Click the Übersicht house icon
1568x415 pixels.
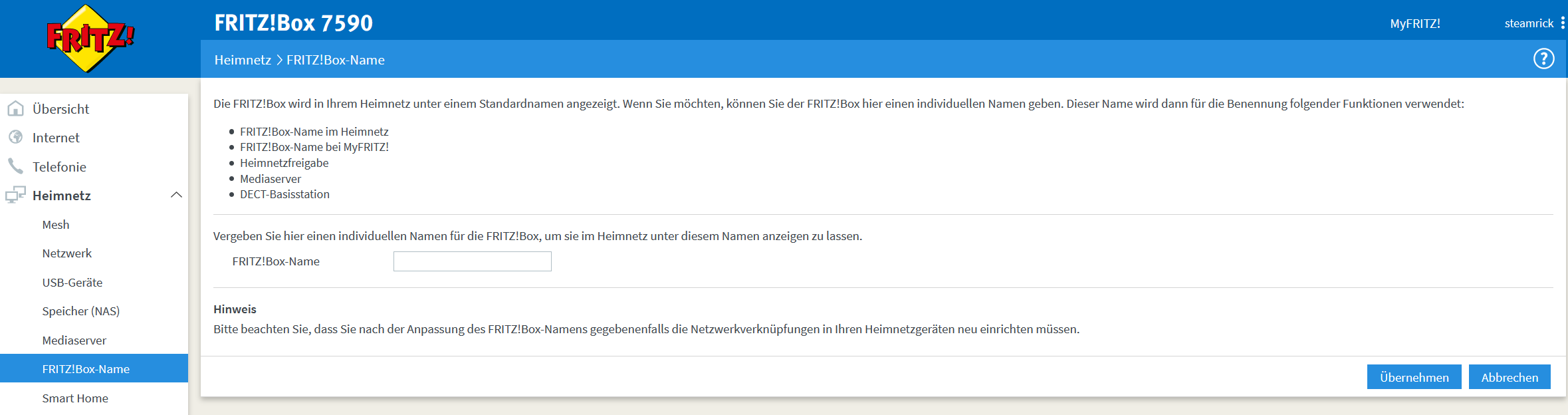(x=16, y=108)
